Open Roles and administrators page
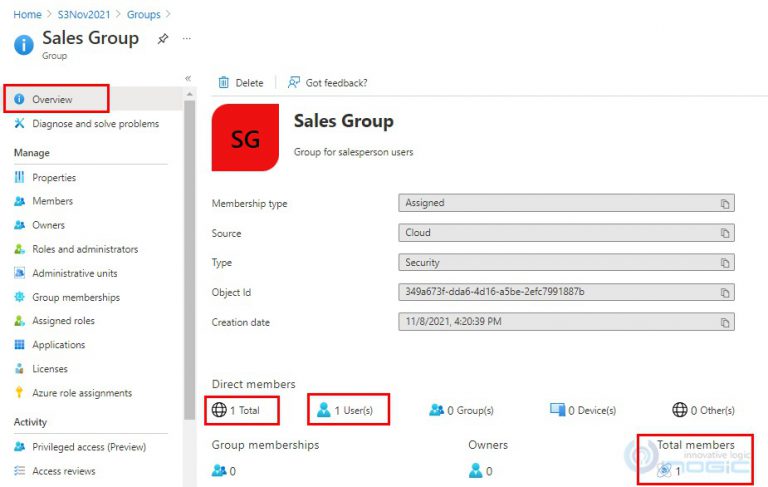Viewport: 768px width, 487px height. click(85, 249)
